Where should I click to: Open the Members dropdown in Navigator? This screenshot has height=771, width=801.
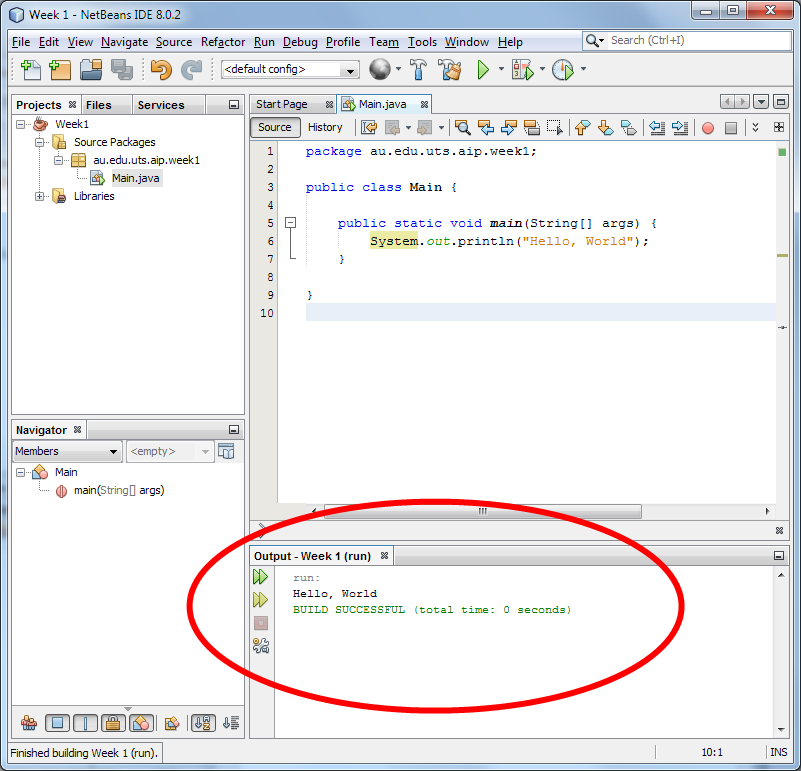tap(67, 451)
